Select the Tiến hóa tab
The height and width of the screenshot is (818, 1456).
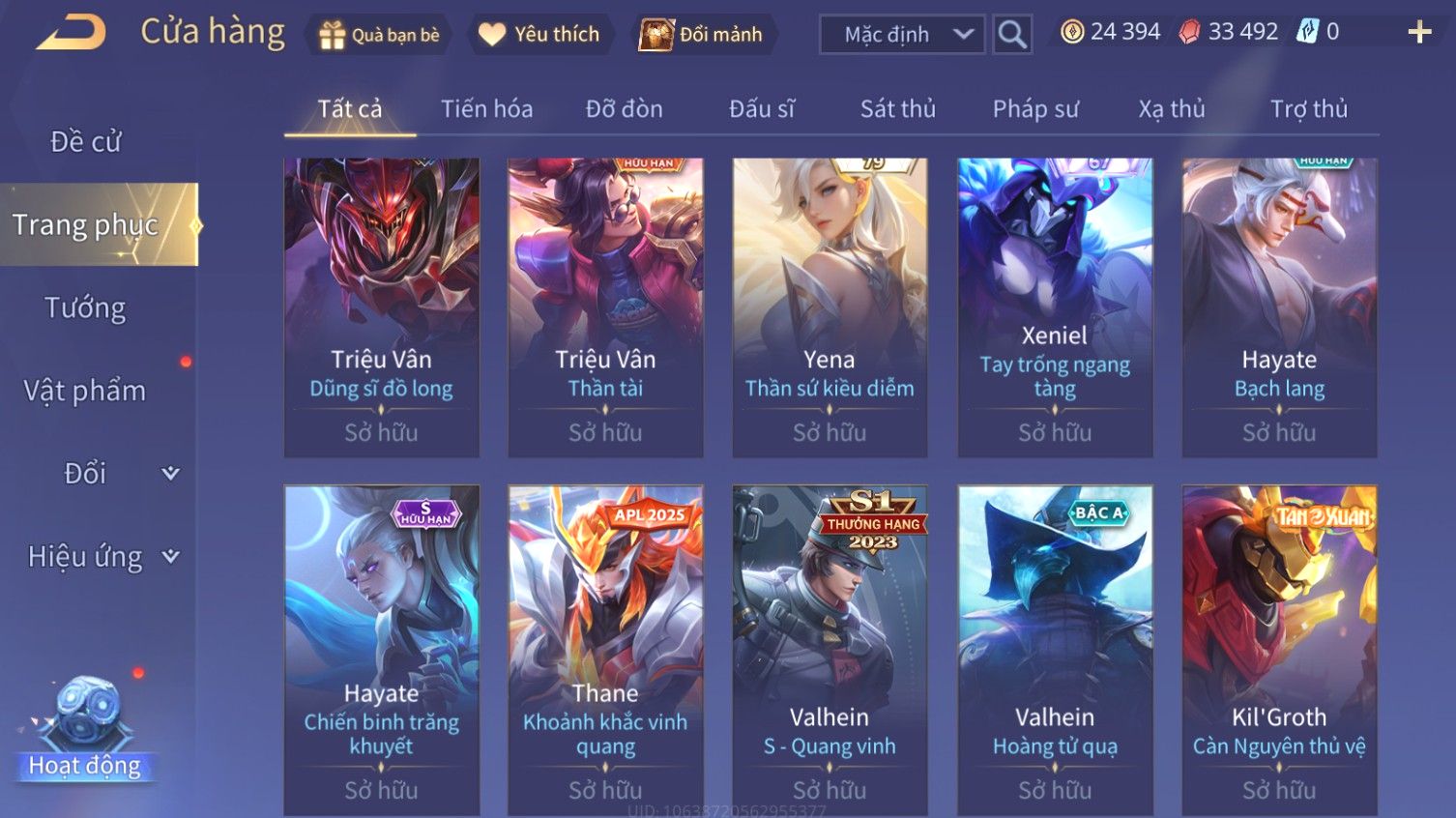[486, 108]
